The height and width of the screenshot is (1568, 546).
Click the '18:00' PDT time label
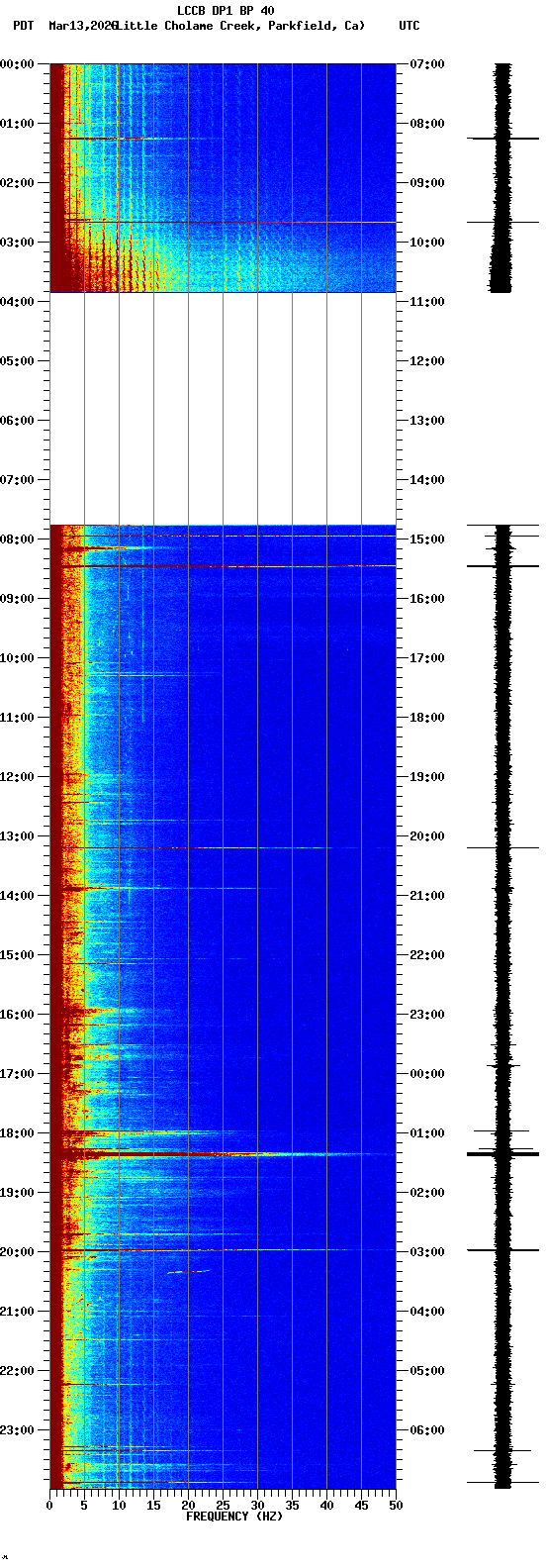[17, 1133]
